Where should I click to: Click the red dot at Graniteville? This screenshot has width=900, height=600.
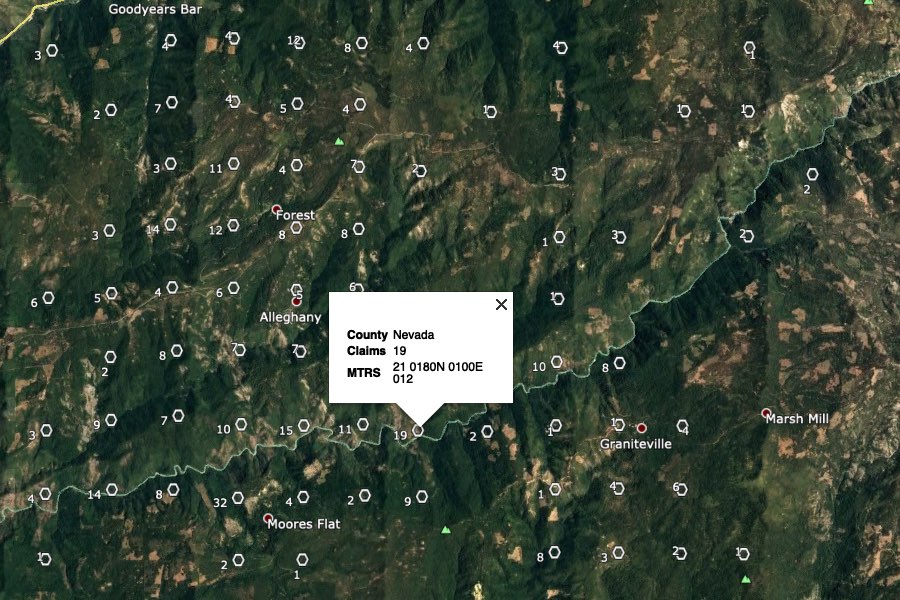tap(642, 428)
